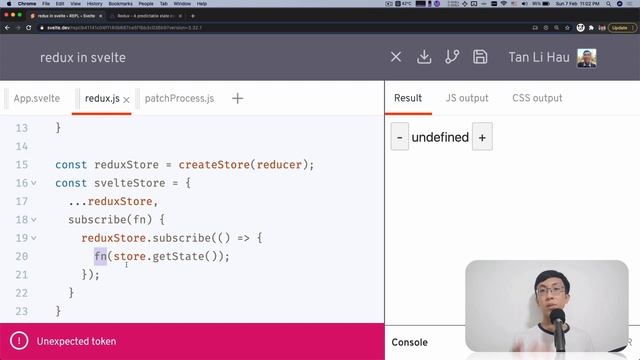Reload the page in Chrome
Screen dimensions: 640x360
click(29, 28)
